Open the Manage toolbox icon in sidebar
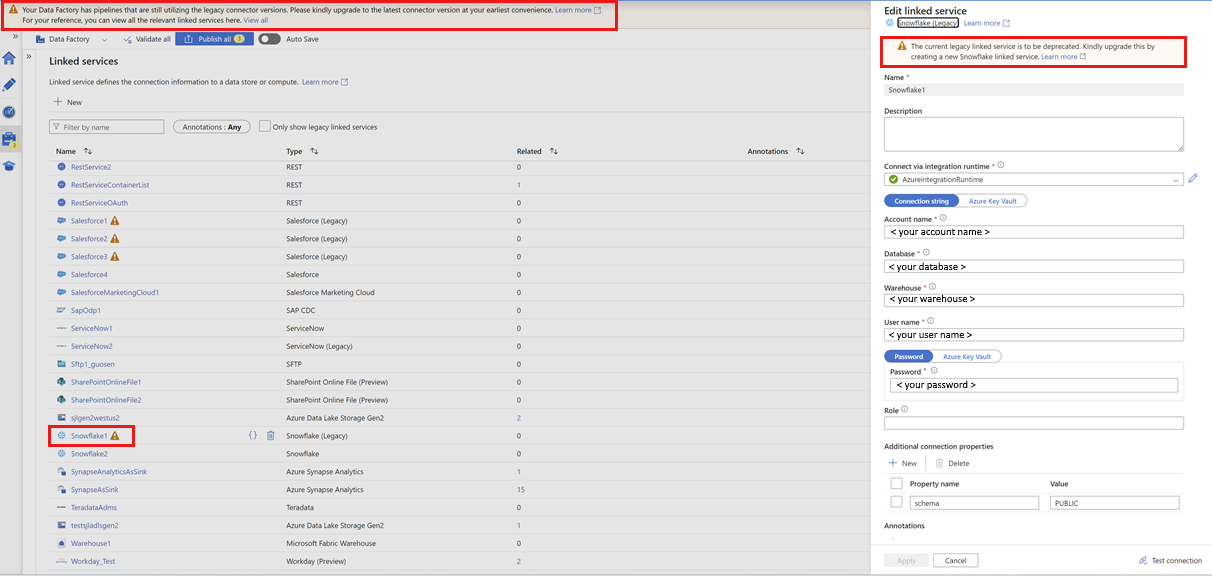Screen dimensions: 1212x576 9,139
